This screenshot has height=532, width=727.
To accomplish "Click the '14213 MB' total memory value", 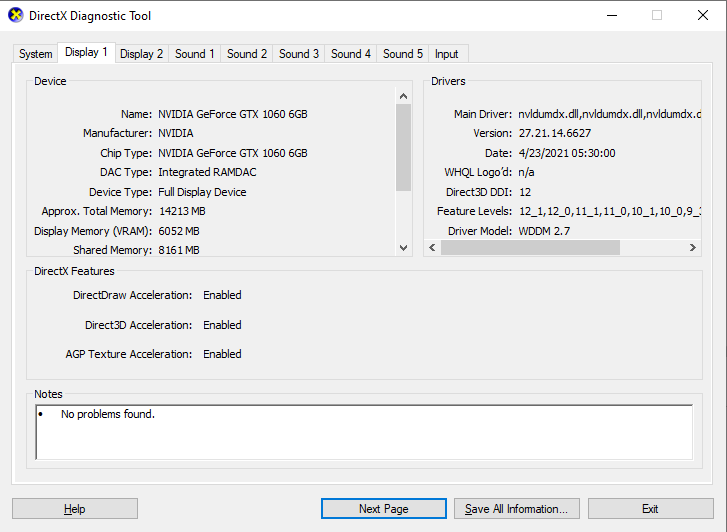I will (x=182, y=212).
